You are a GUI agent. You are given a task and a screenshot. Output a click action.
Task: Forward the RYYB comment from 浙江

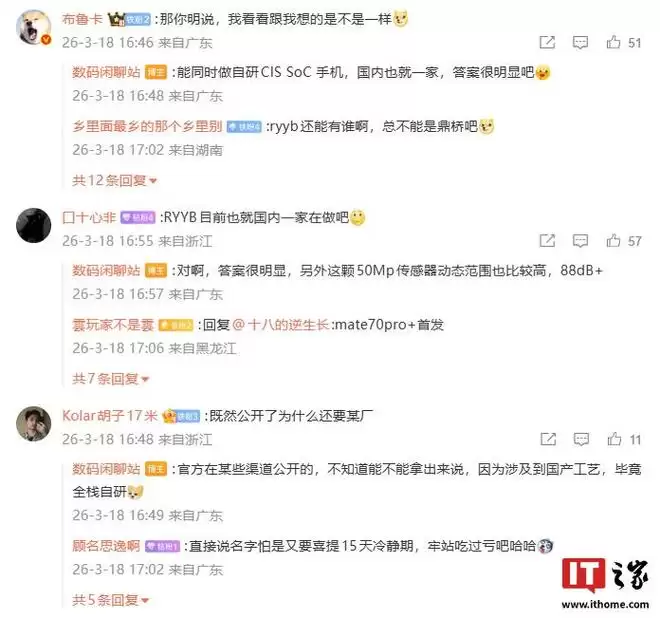547,240
